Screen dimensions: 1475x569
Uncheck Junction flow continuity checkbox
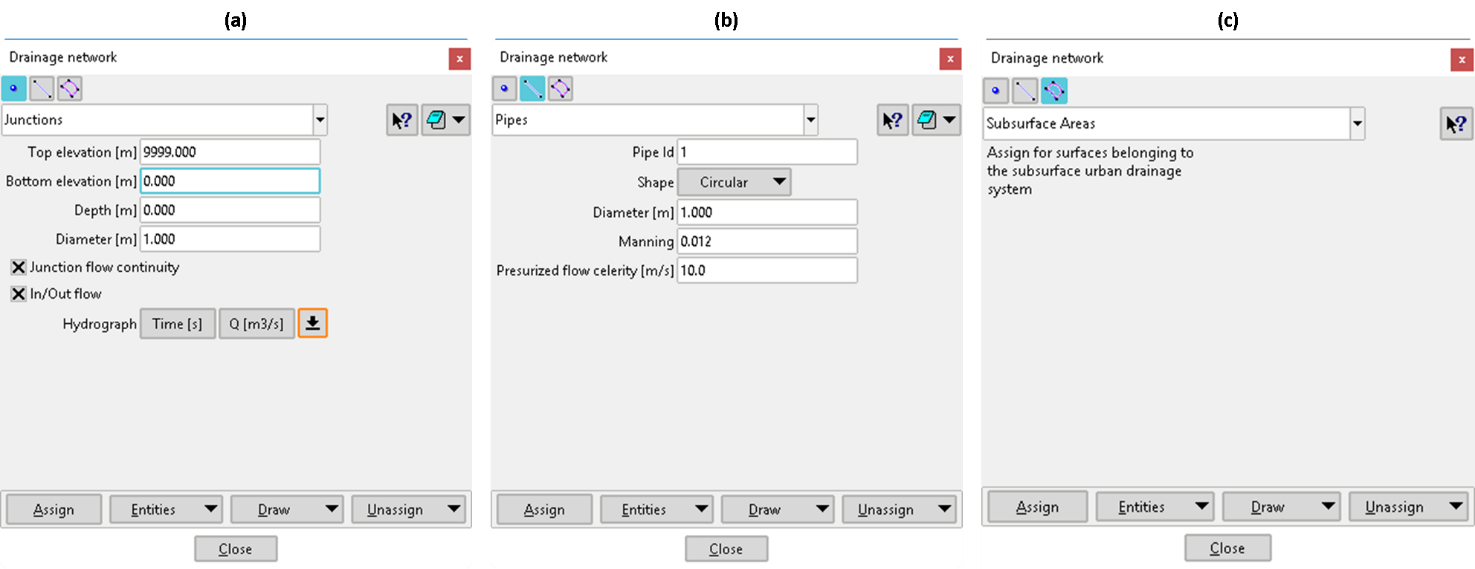coord(18,267)
